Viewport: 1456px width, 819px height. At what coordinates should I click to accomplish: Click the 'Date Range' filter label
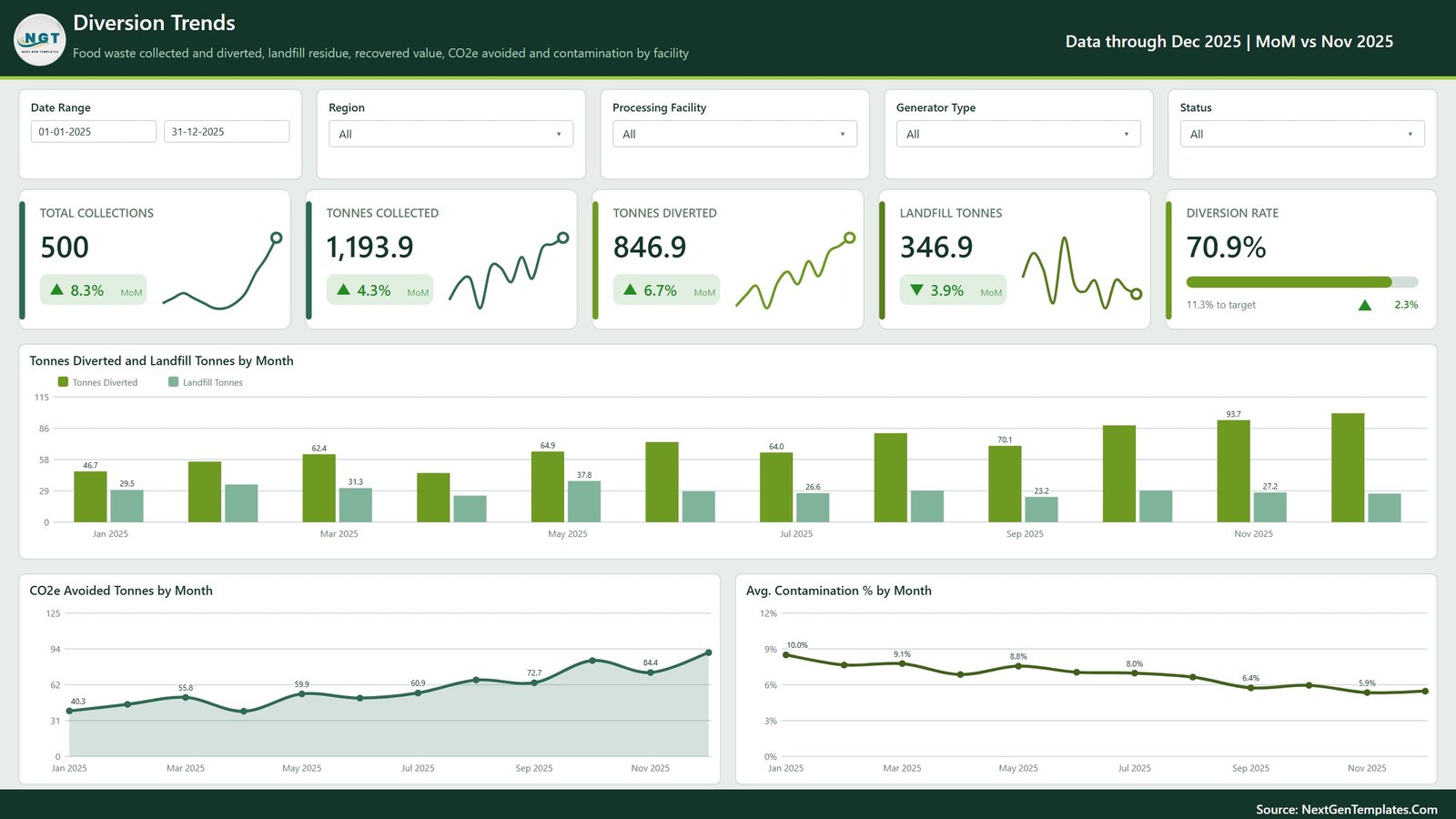61,107
